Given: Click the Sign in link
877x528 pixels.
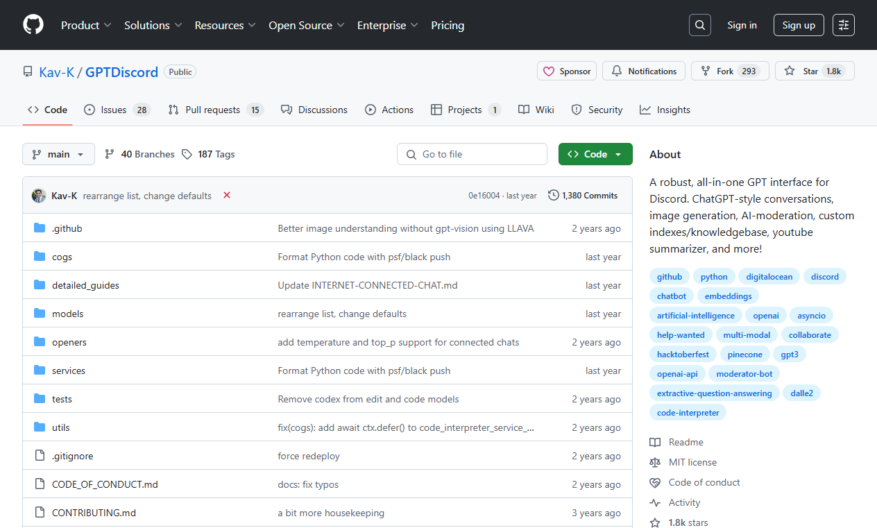Looking at the screenshot, I should coord(742,25).
